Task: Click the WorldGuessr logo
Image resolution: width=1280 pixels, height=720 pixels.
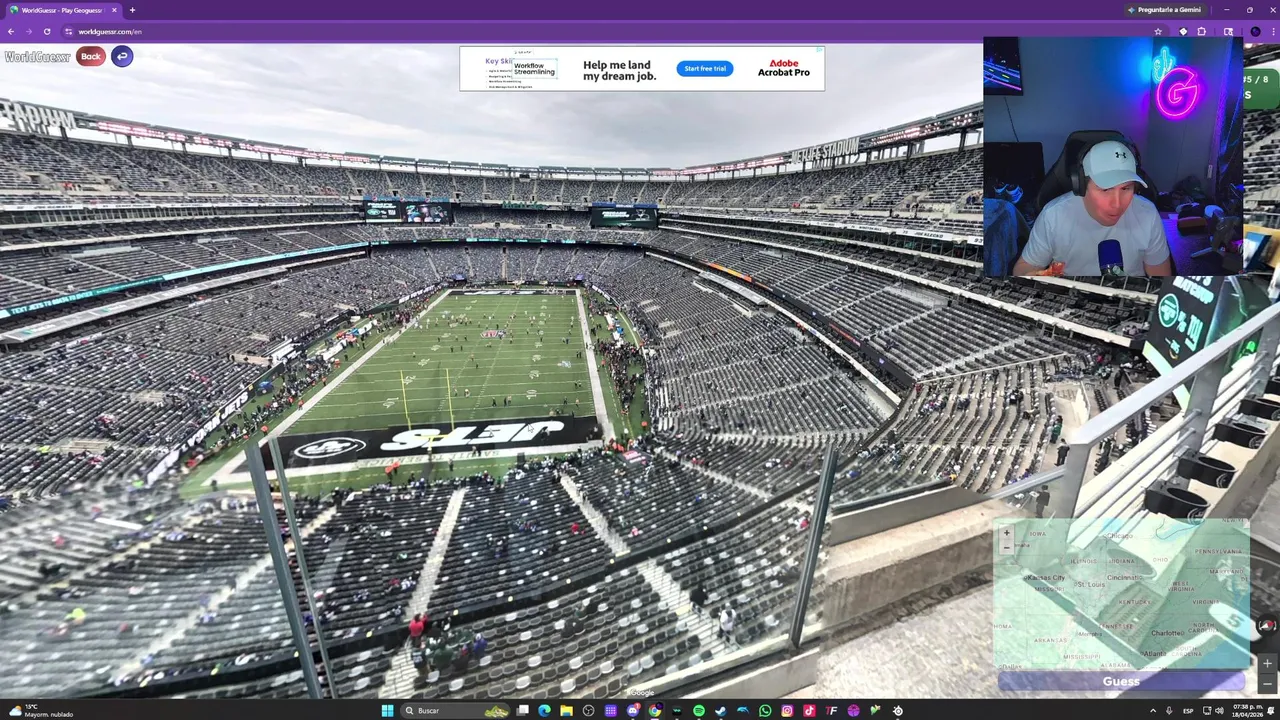Action: [x=37, y=57]
